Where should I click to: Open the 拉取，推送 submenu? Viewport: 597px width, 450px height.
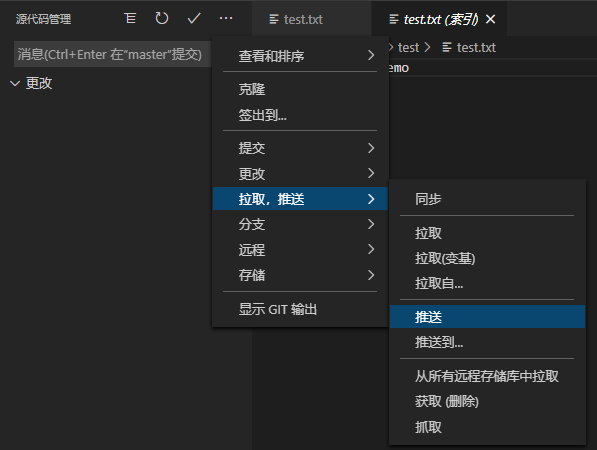pyautogui.click(x=300, y=199)
